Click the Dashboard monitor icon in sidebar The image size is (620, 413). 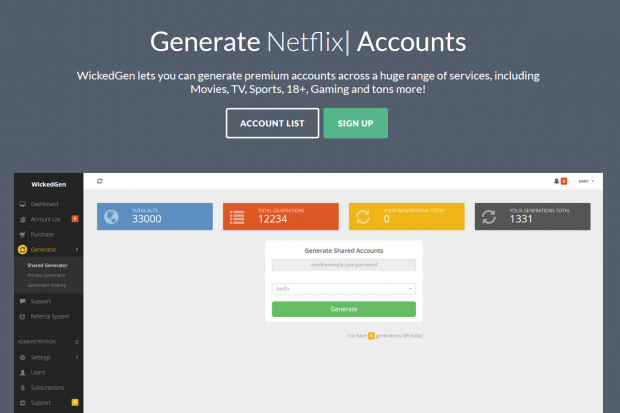(23, 204)
